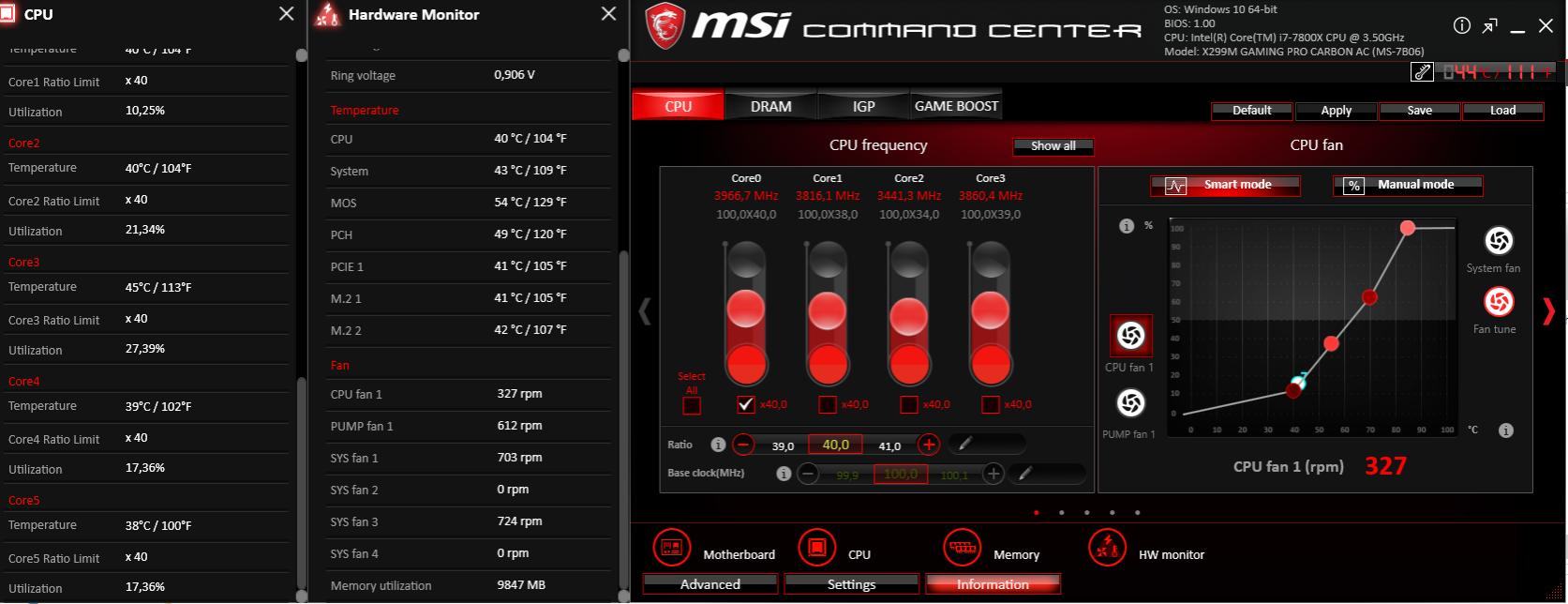
Task: Click the CPU panel title icon
Action: pyautogui.click(x=8, y=15)
